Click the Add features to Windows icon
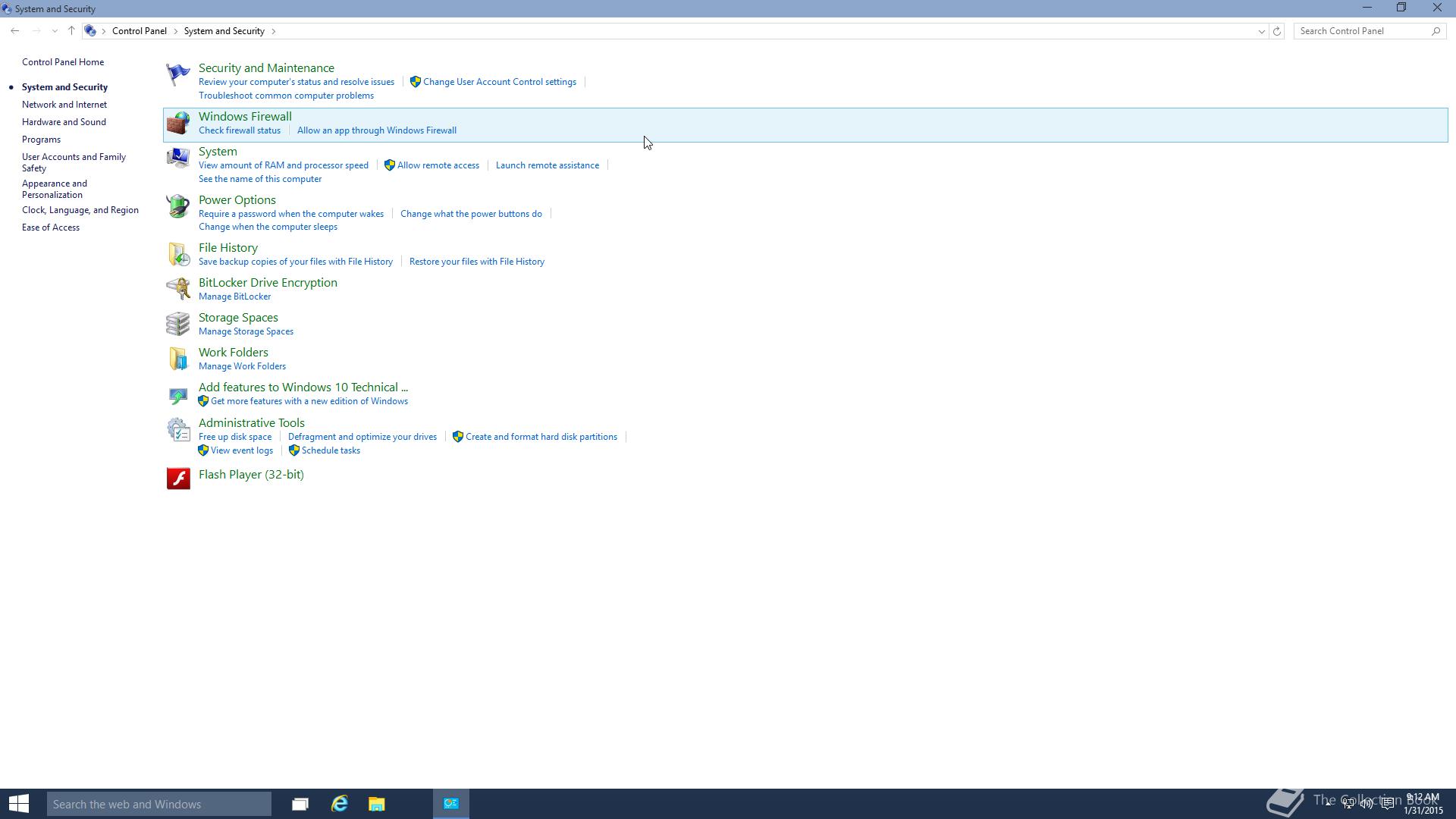Image resolution: width=1456 pixels, height=819 pixels. 178,394
